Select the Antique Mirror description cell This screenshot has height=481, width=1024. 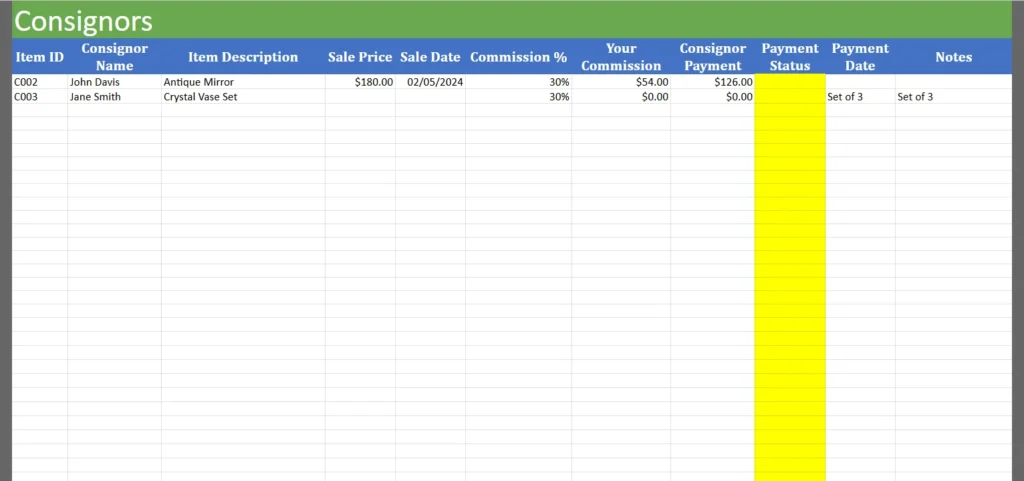[243, 82]
